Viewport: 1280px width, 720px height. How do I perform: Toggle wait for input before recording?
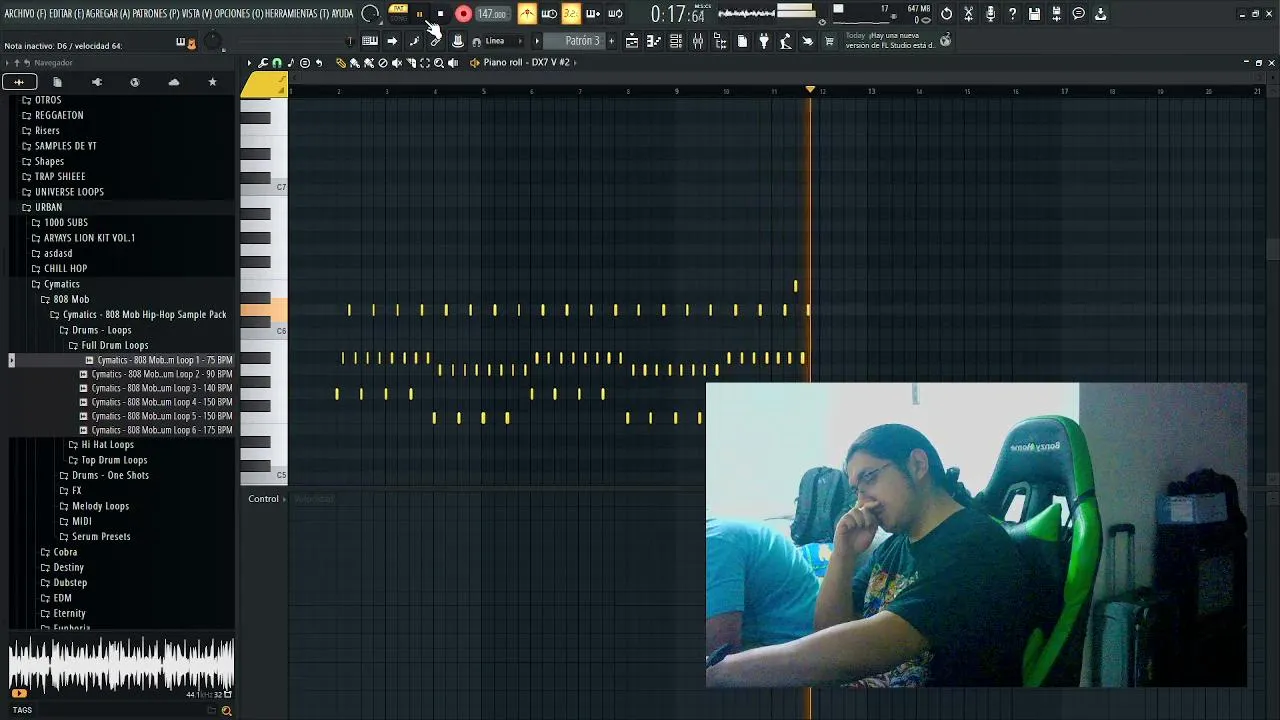point(549,14)
